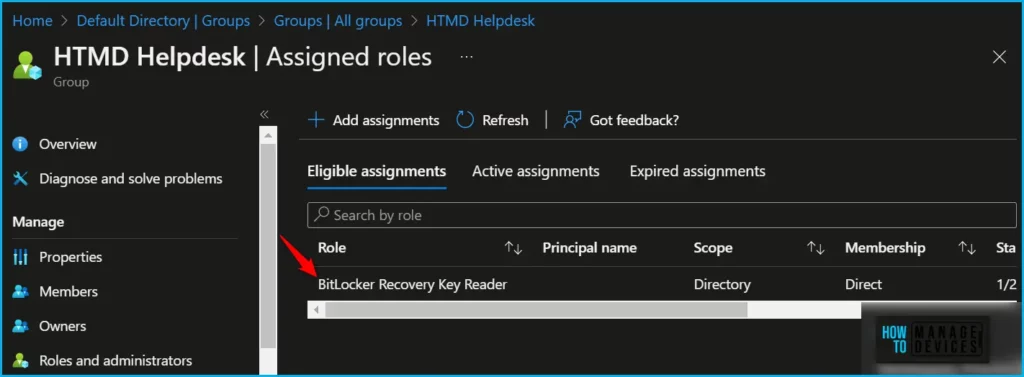Image resolution: width=1024 pixels, height=377 pixels.
Task: Go to Groups | All groups breadcrumb
Action: tap(338, 21)
